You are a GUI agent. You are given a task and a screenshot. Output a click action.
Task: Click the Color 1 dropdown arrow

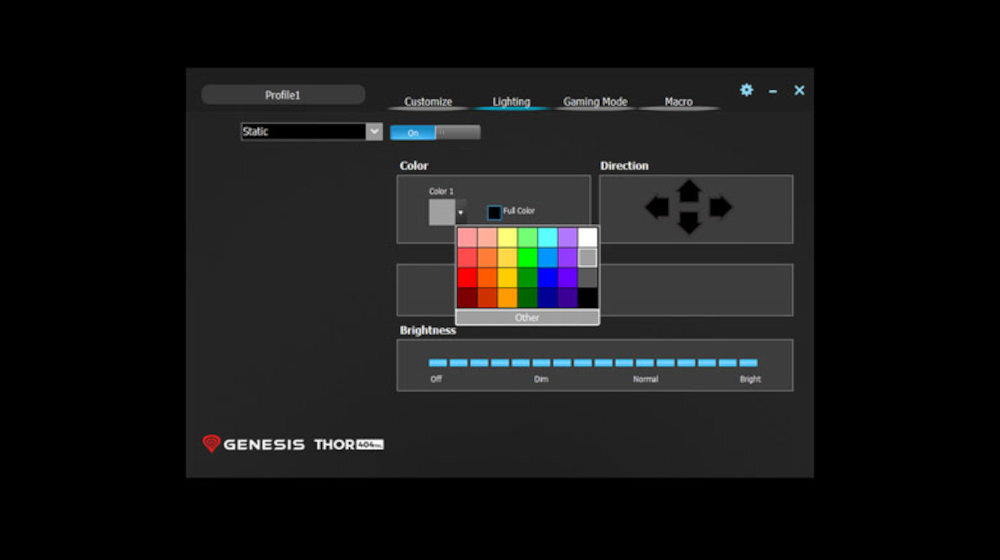tap(461, 213)
